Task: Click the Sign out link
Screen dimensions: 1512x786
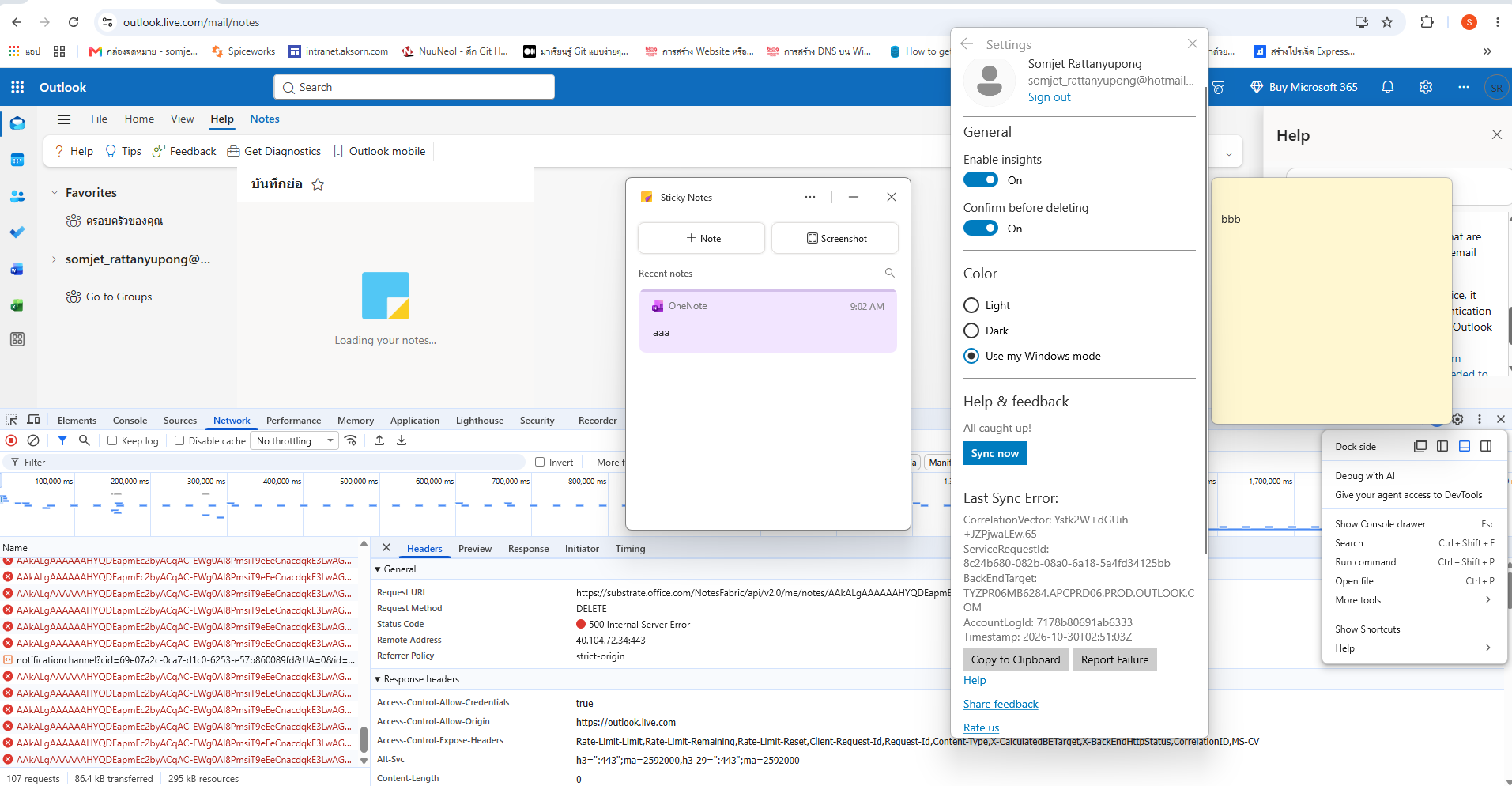Action: point(1049,97)
